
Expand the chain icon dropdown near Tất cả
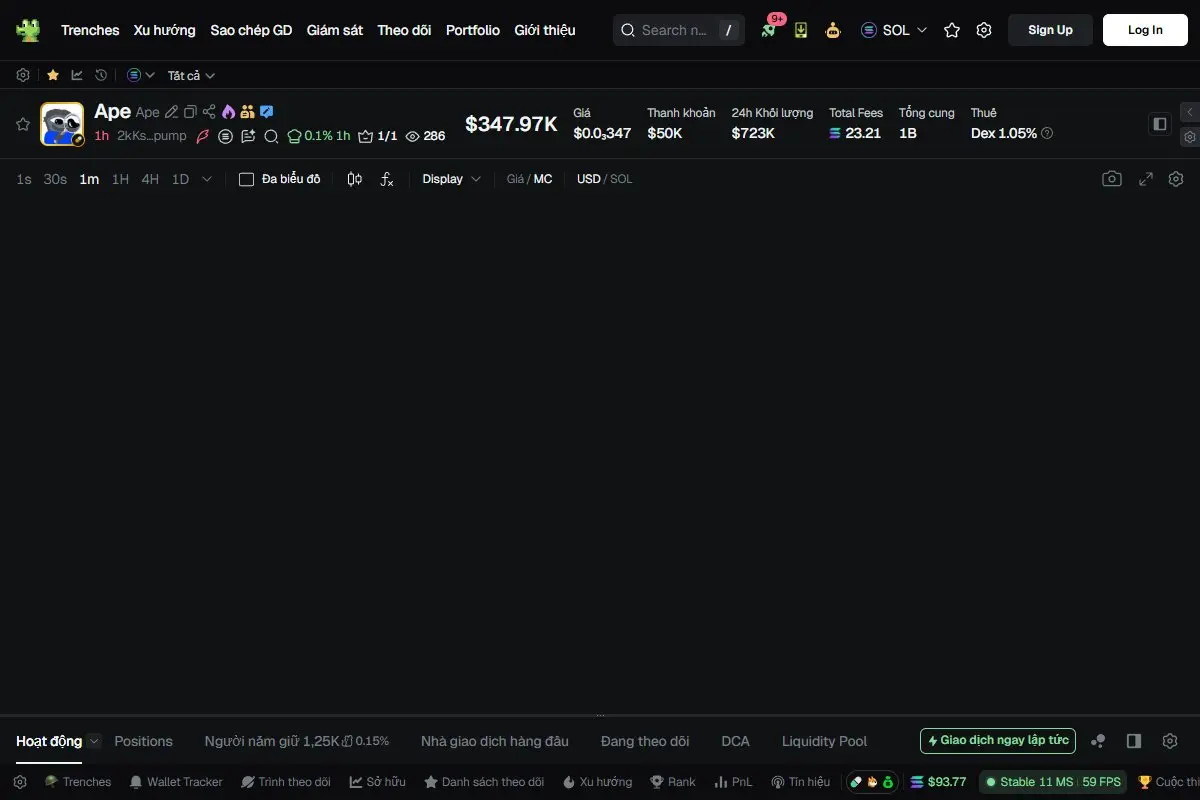tap(141, 75)
